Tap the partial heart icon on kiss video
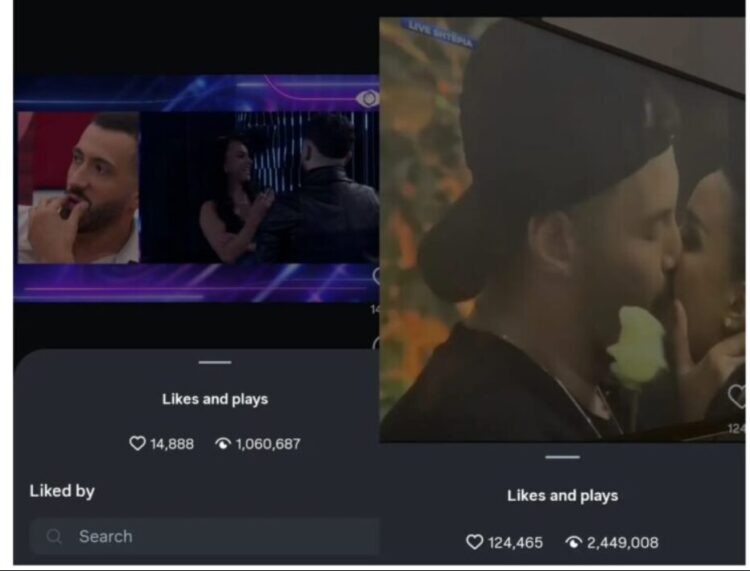Viewport: 750px width, 571px height. pos(737,395)
